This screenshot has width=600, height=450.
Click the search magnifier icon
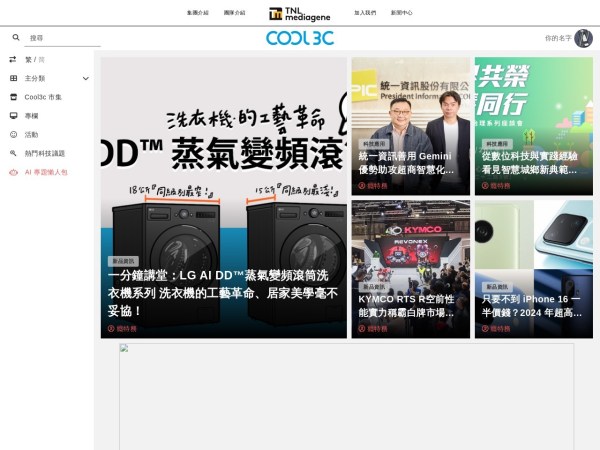point(16,38)
